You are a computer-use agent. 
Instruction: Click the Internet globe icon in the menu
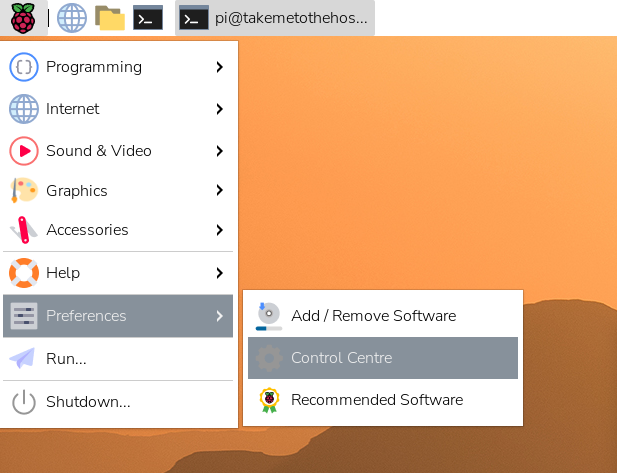click(24, 109)
